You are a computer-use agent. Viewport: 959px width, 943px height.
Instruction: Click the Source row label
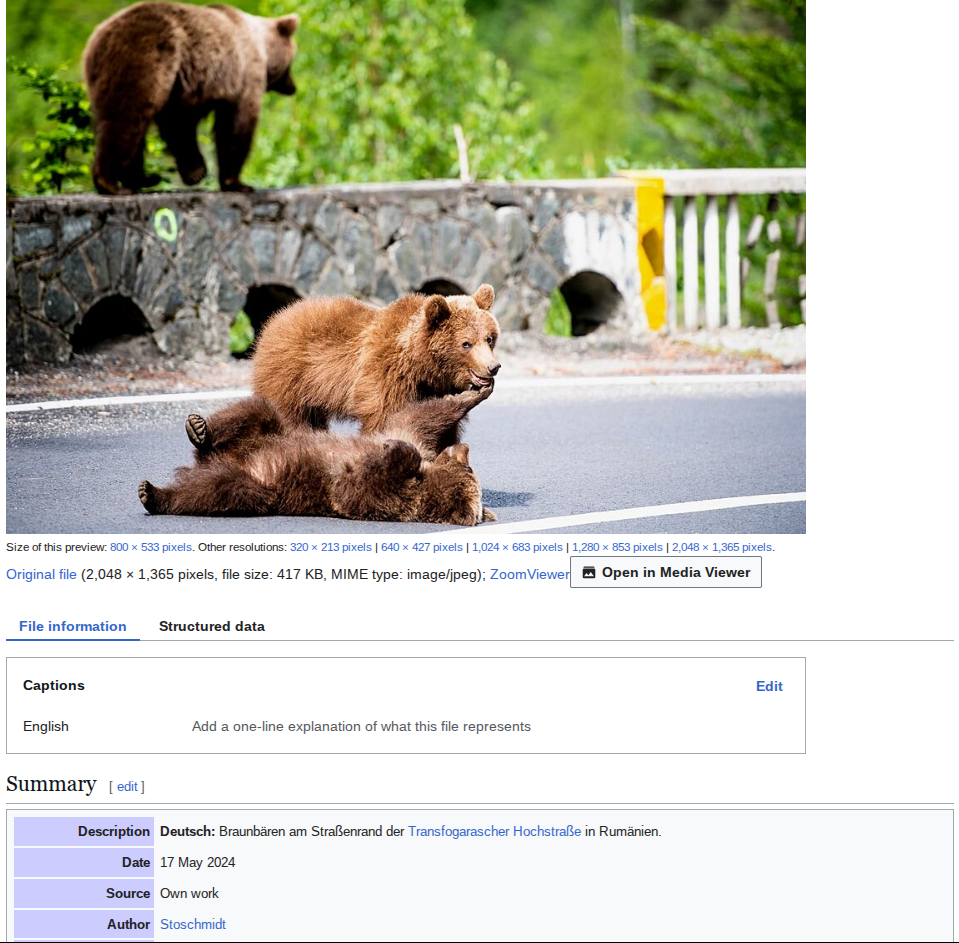(84, 893)
